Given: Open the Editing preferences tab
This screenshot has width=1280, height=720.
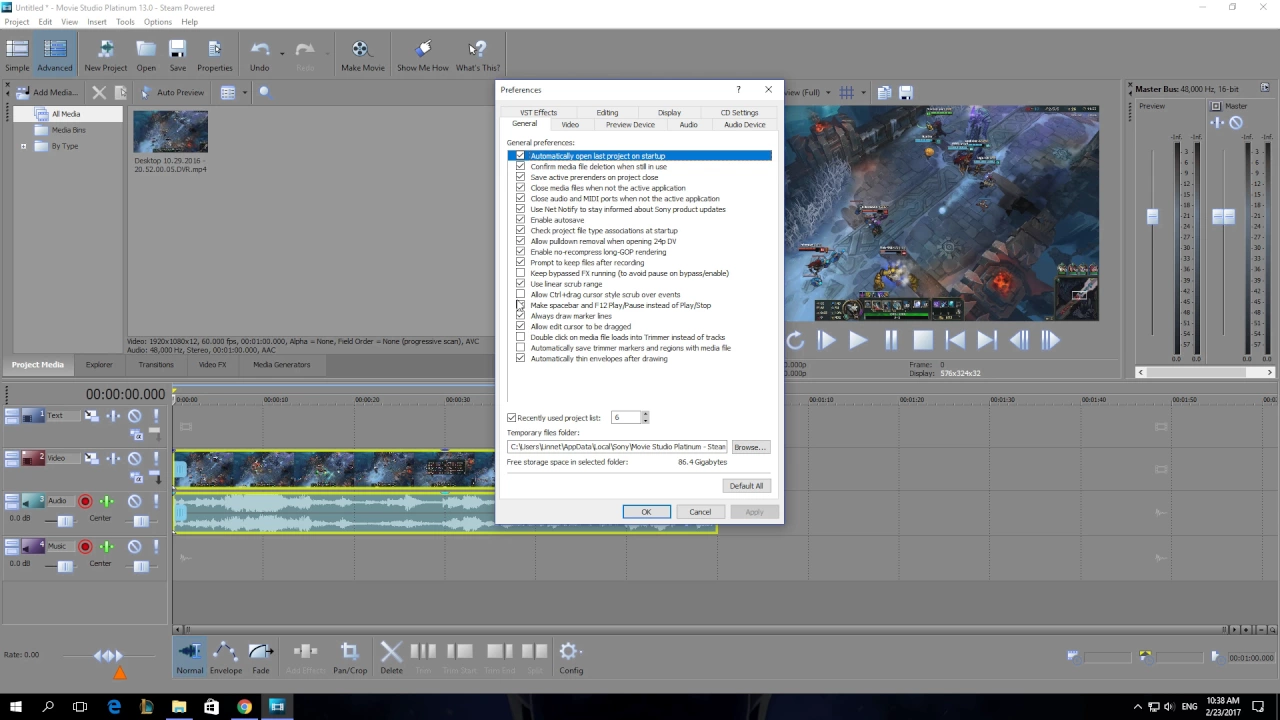Looking at the screenshot, I should [x=607, y=113].
